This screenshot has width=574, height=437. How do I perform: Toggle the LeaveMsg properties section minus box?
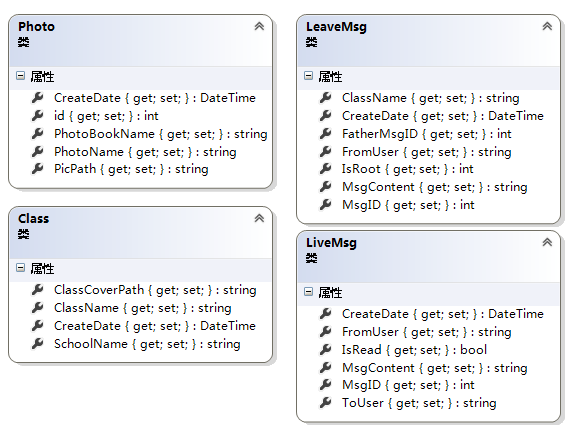[309, 76]
